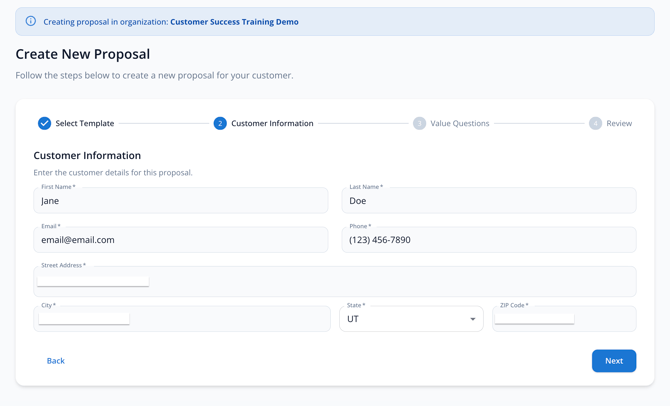Screen dimensions: 670x406
Task: Jump to the Value Questions step label
Action: tap(459, 123)
